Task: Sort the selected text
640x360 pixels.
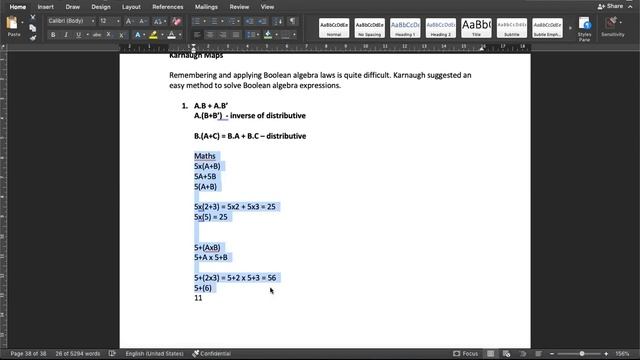Action: click(x=278, y=21)
